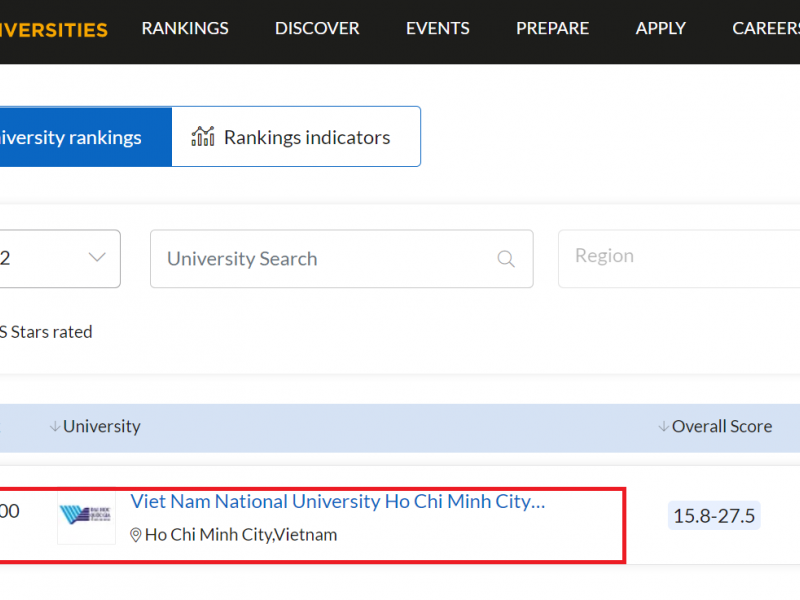Go to the EVENTS menu item
This screenshot has height=600, width=800.
tap(438, 28)
